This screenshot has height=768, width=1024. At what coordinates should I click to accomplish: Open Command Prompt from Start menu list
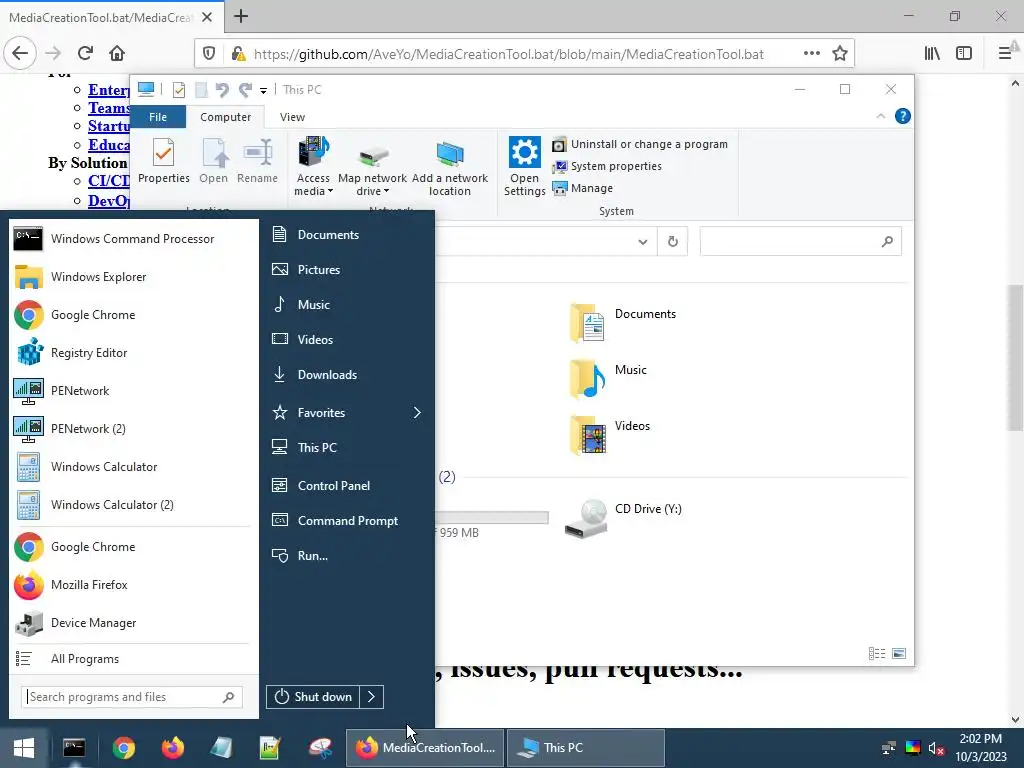(347, 521)
